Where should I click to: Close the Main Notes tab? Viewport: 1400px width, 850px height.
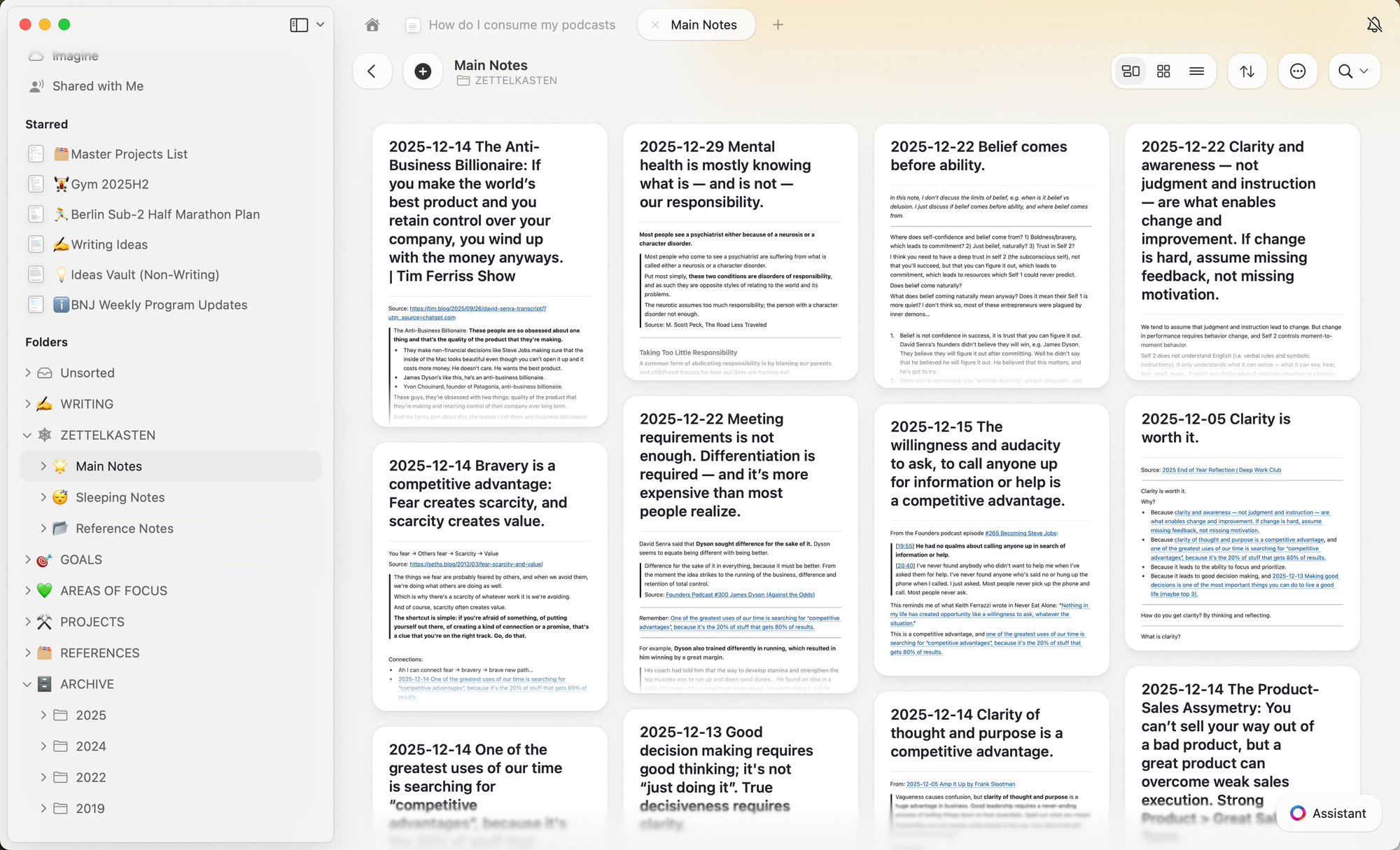(x=655, y=25)
